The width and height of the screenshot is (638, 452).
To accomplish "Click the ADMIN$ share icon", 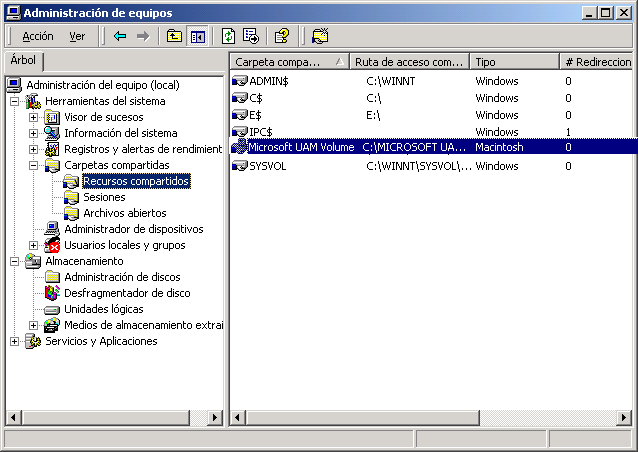I will (x=240, y=81).
